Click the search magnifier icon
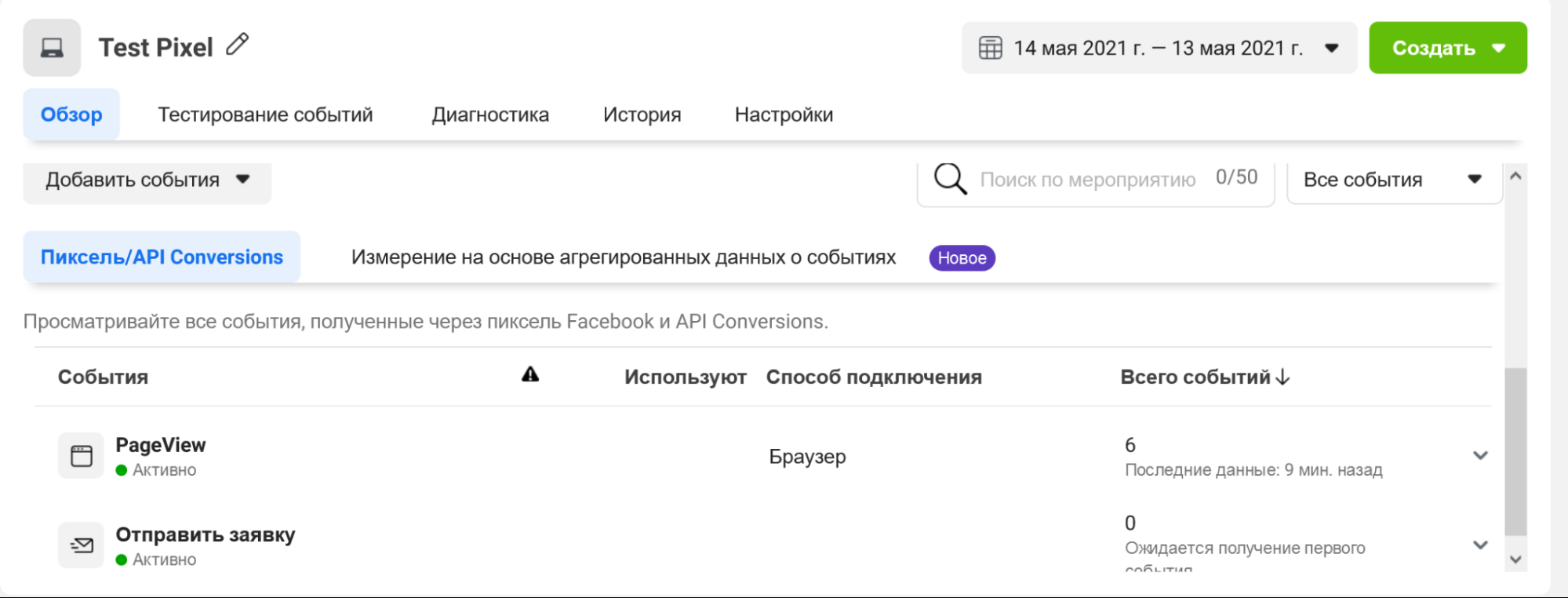The height and width of the screenshot is (598, 1568). coord(950,179)
